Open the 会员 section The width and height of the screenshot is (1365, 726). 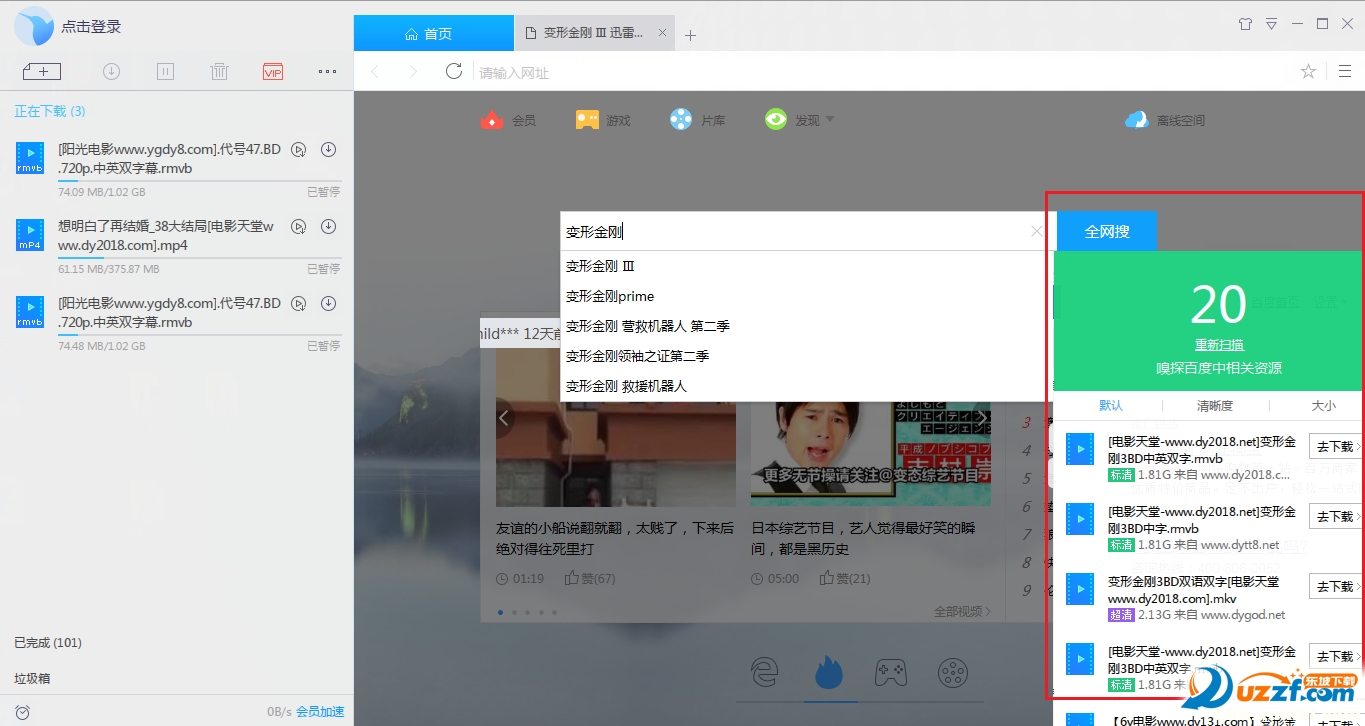coord(508,120)
